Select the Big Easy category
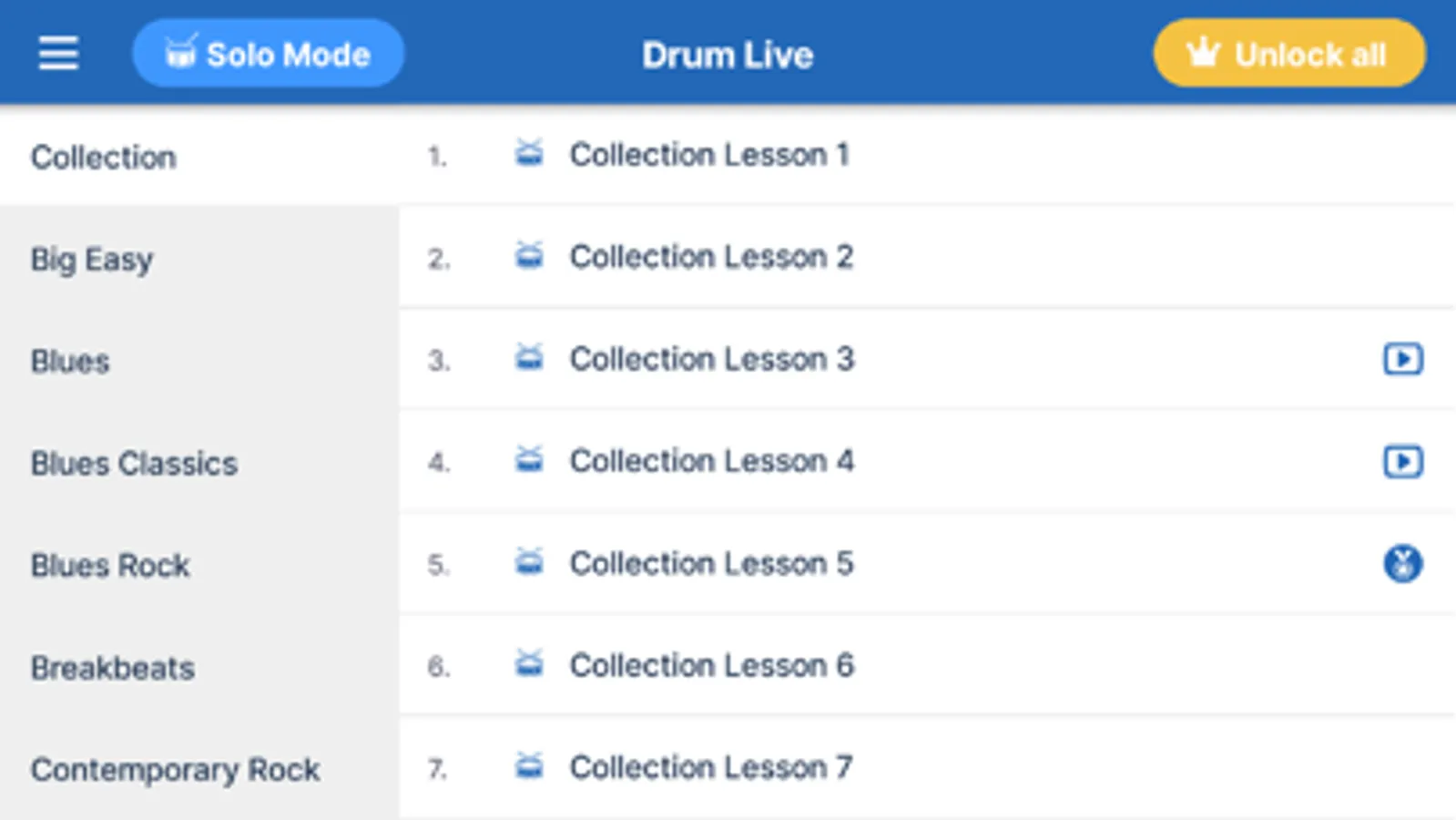Screen dimensions: 1456x820 [x=92, y=260]
